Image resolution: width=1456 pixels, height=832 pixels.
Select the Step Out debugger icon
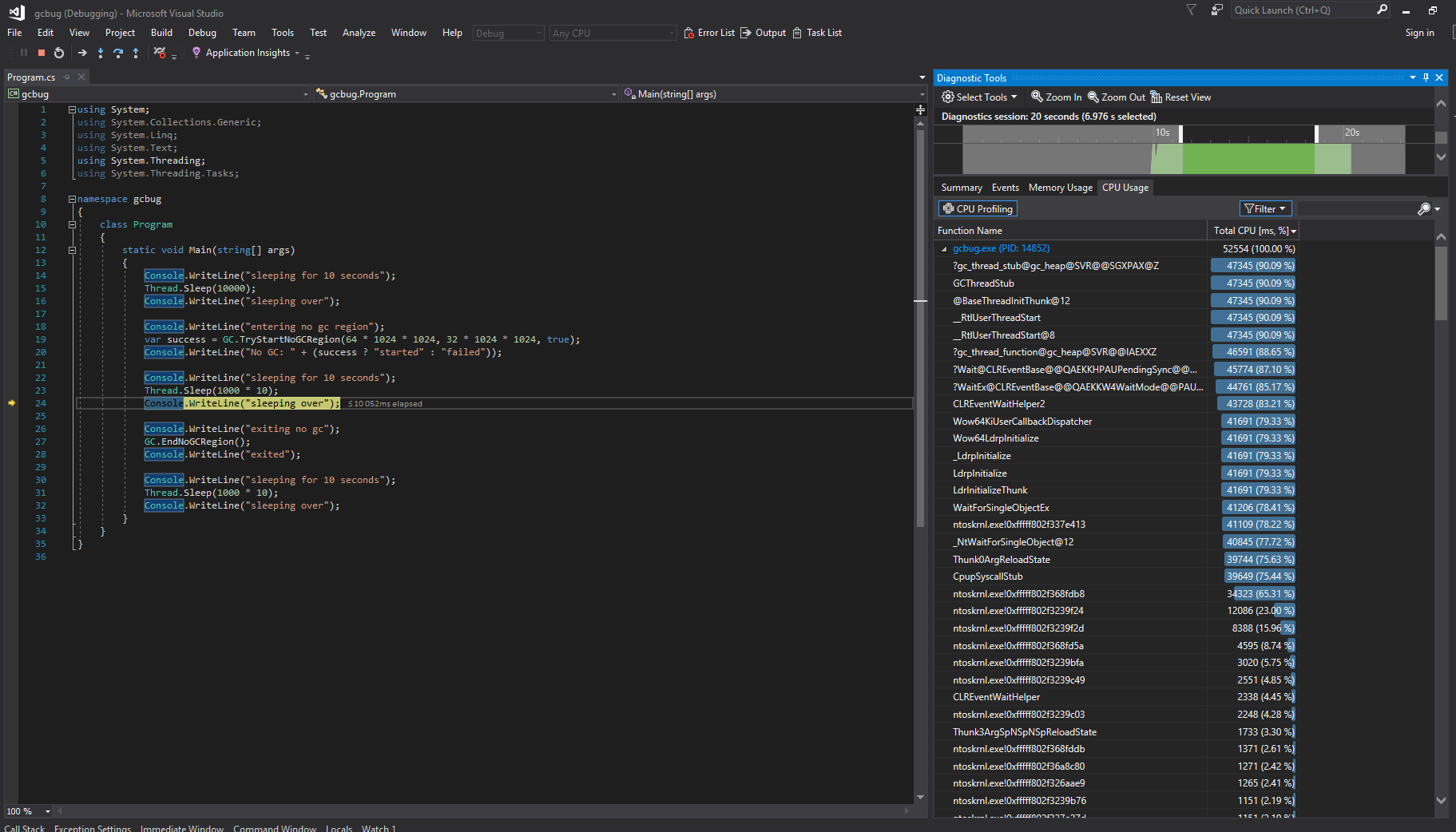(x=136, y=53)
